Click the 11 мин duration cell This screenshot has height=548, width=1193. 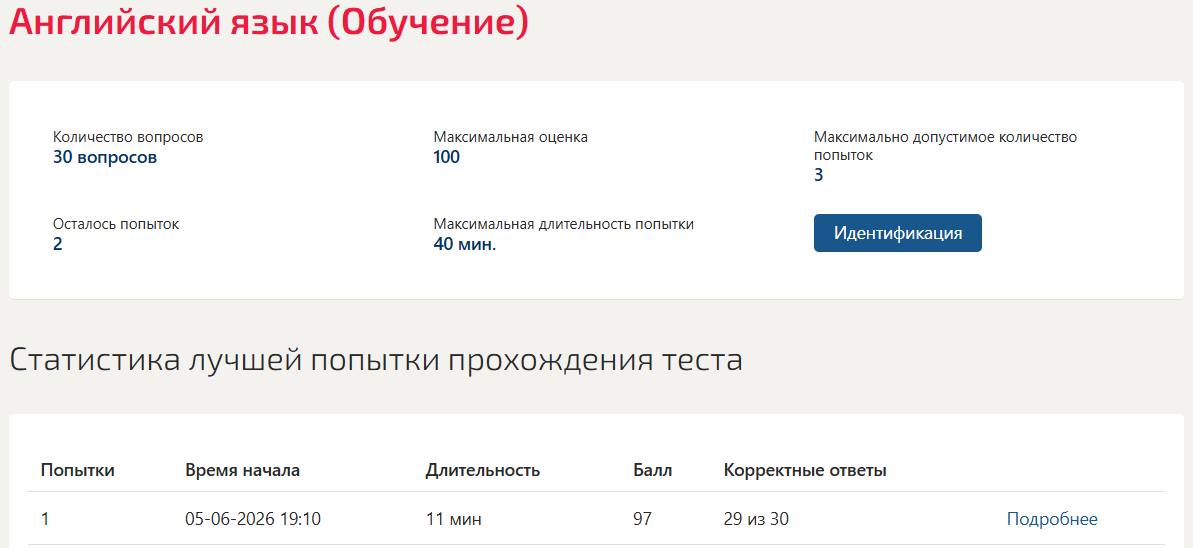(453, 520)
